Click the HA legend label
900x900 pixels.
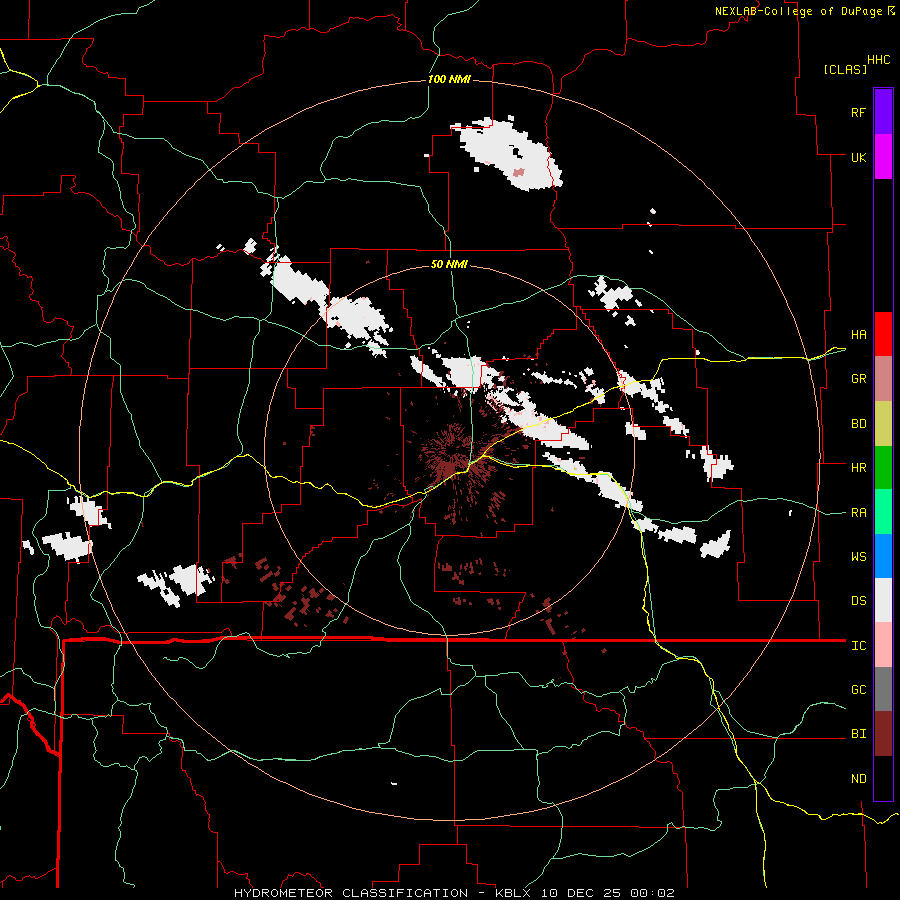[x=858, y=335]
